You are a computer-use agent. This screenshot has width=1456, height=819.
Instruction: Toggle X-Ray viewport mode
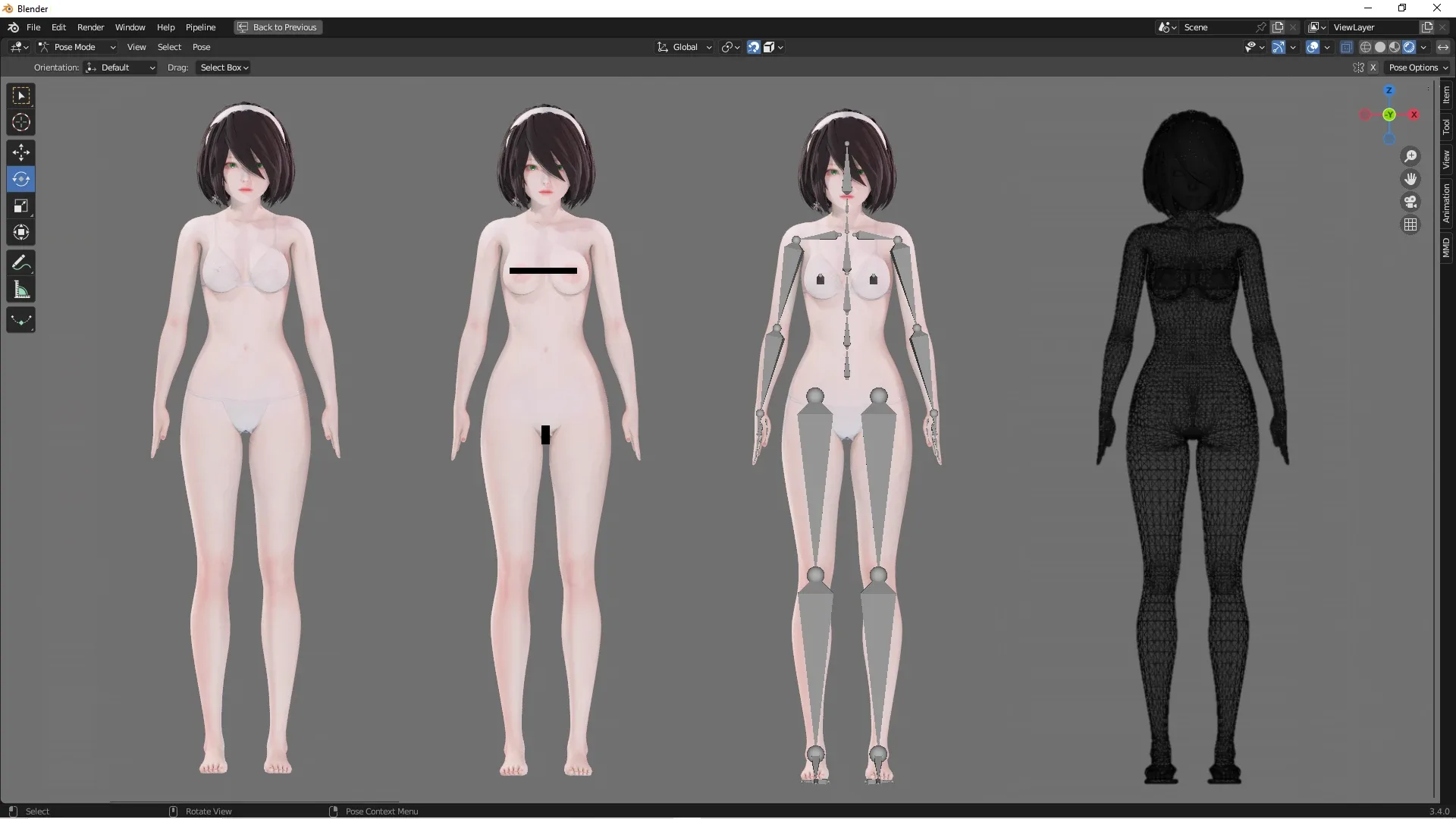(x=1347, y=46)
